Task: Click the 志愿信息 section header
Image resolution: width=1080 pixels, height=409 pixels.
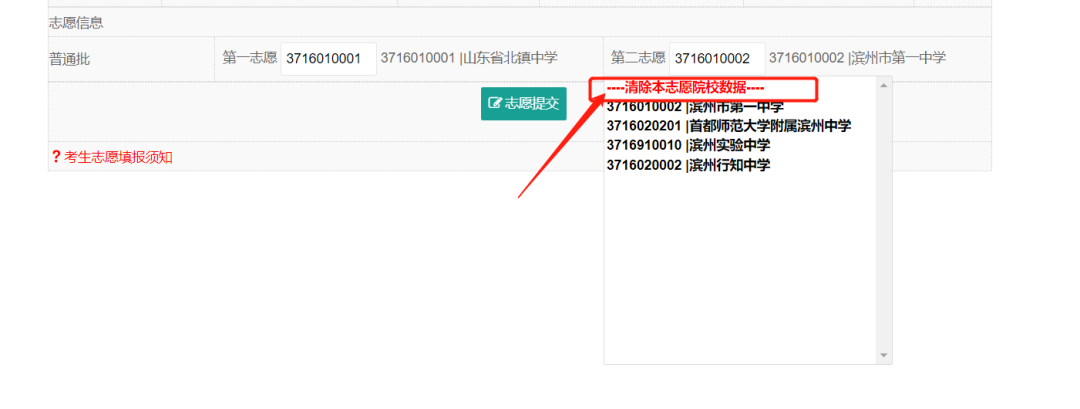Action: [76, 22]
